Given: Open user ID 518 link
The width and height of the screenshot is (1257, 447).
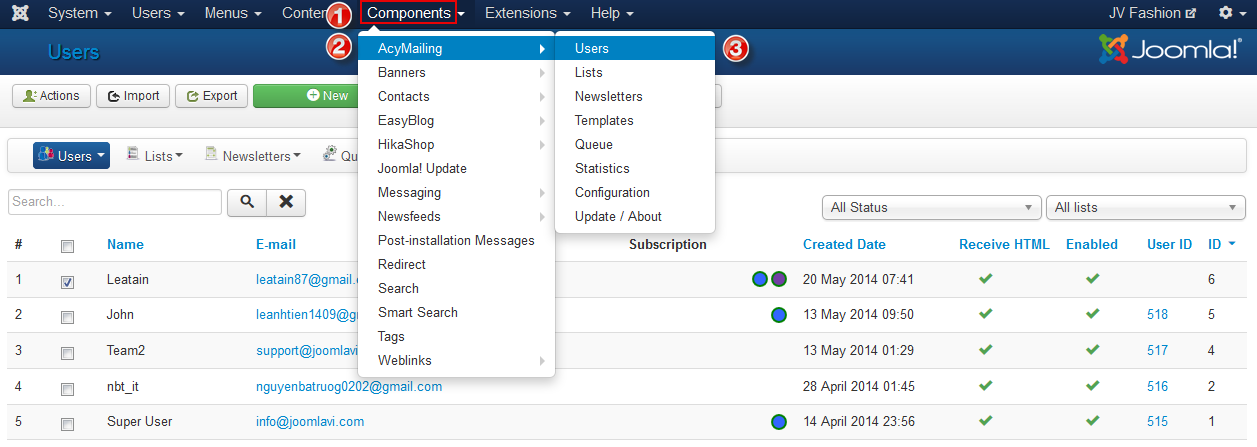Looking at the screenshot, I should (1157, 315).
